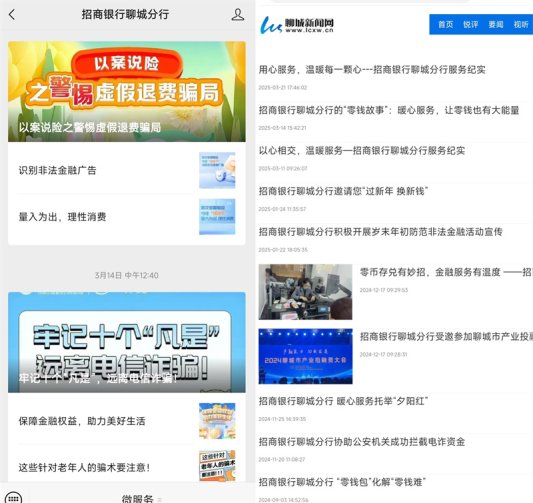The image size is (533, 503).
Task: Open the 视听 tab
Action: click(x=521, y=24)
